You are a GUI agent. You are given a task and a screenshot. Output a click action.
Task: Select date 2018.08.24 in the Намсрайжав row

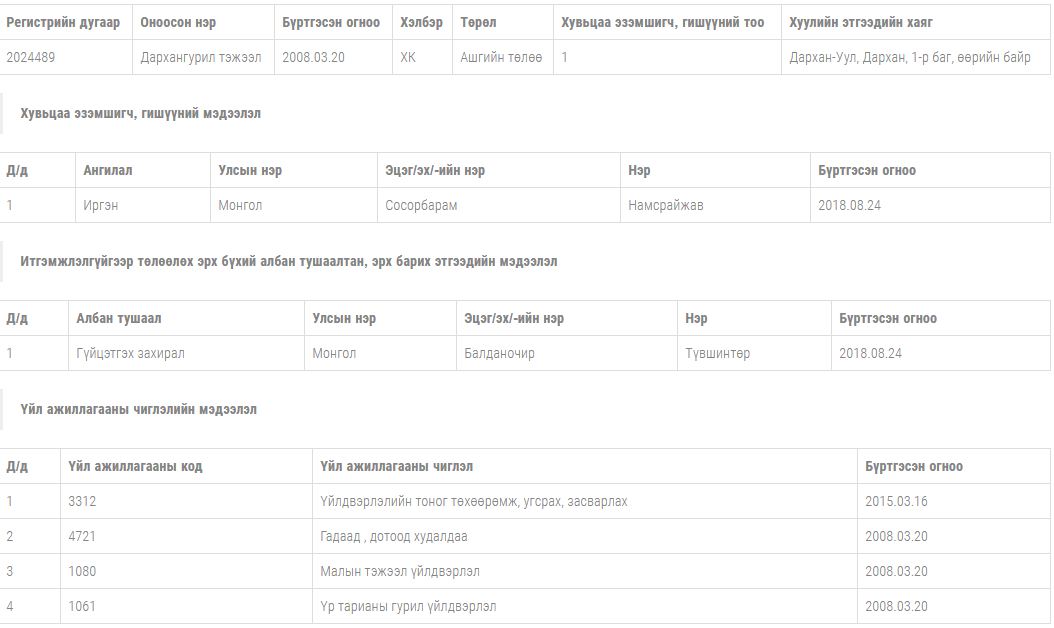[849, 205]
